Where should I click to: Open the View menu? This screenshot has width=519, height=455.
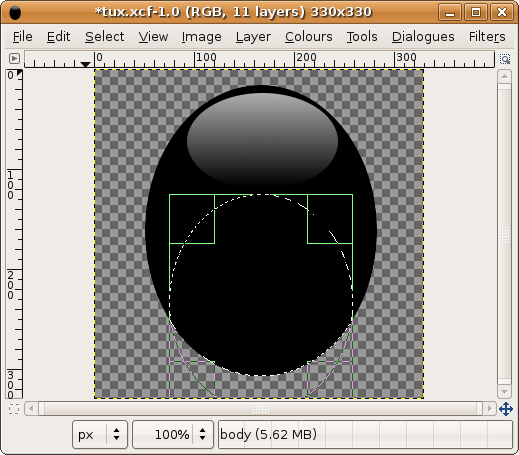point(153,37)
